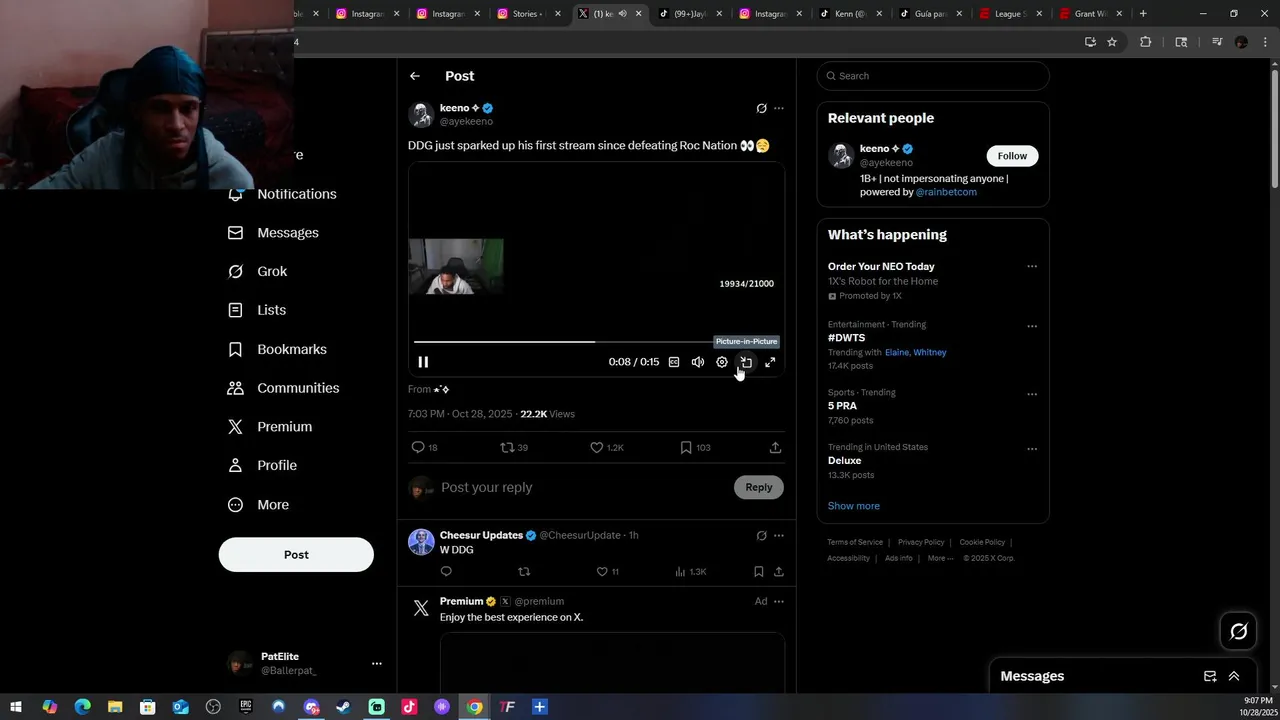The width and height of the screenshot is (1280, 720).
Task: Expand More footer options
Action: [x=940, y=558]
